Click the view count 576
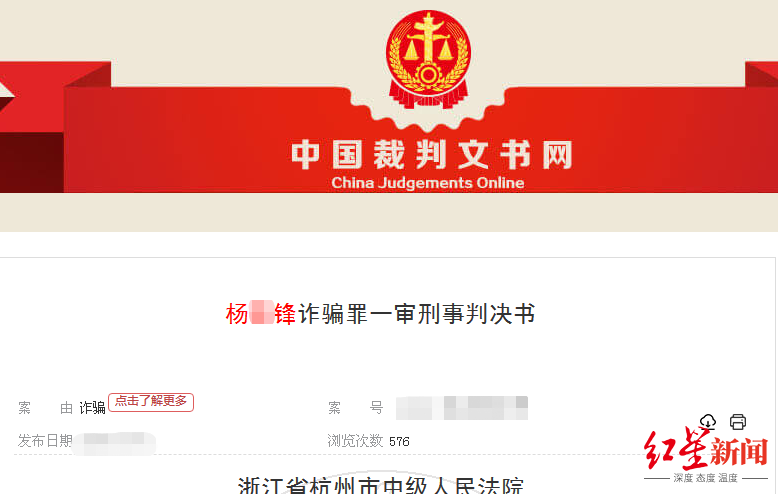The width and height of the screenshot is (778, 494). coord(399,441)
